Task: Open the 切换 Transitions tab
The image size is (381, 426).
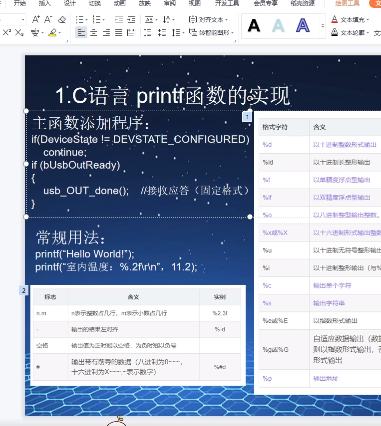Action: tap(95, 3)
